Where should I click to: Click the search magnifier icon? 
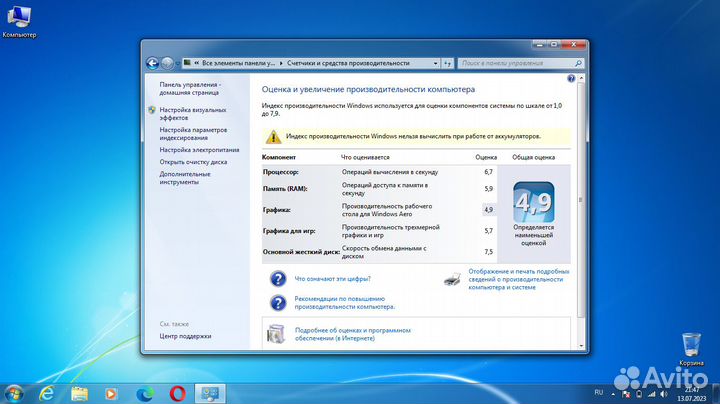coord(578,63)
